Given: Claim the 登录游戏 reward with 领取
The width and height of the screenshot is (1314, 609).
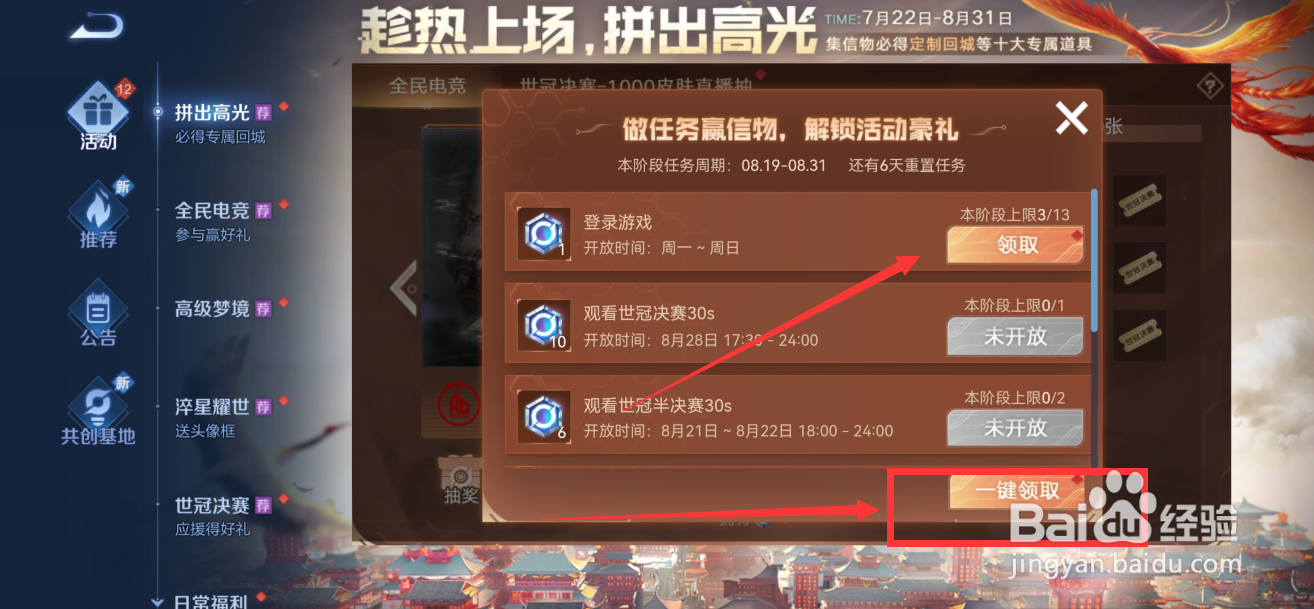Looking at the screenshot, I should tap(1016, 245).
